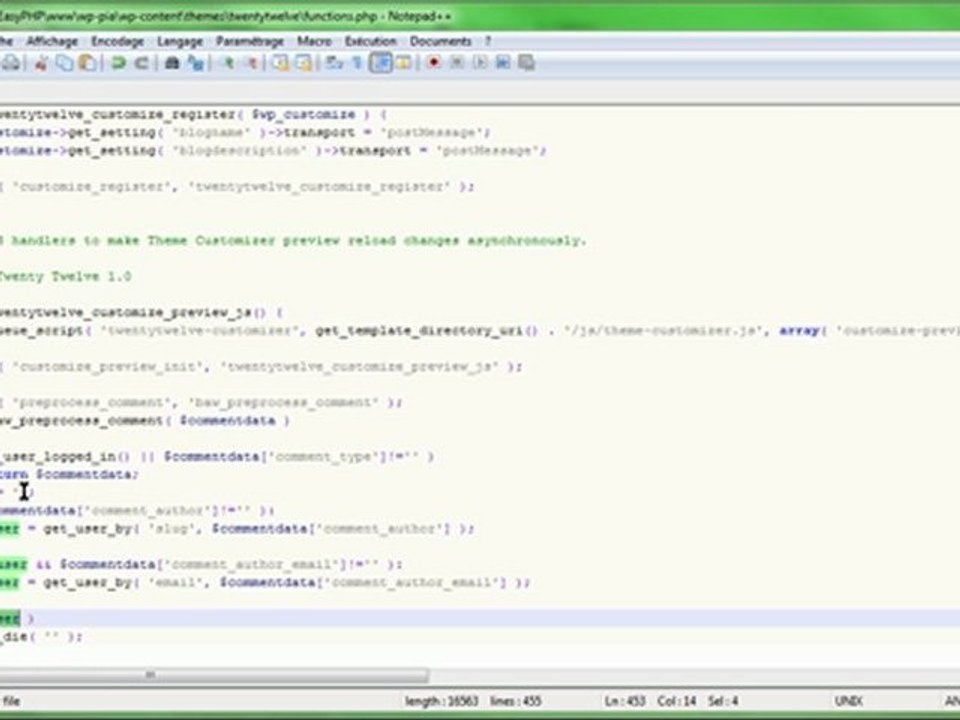Click the Zoom In icon
This screenshot has height=720, width=960.
click(x=228, y=62)
